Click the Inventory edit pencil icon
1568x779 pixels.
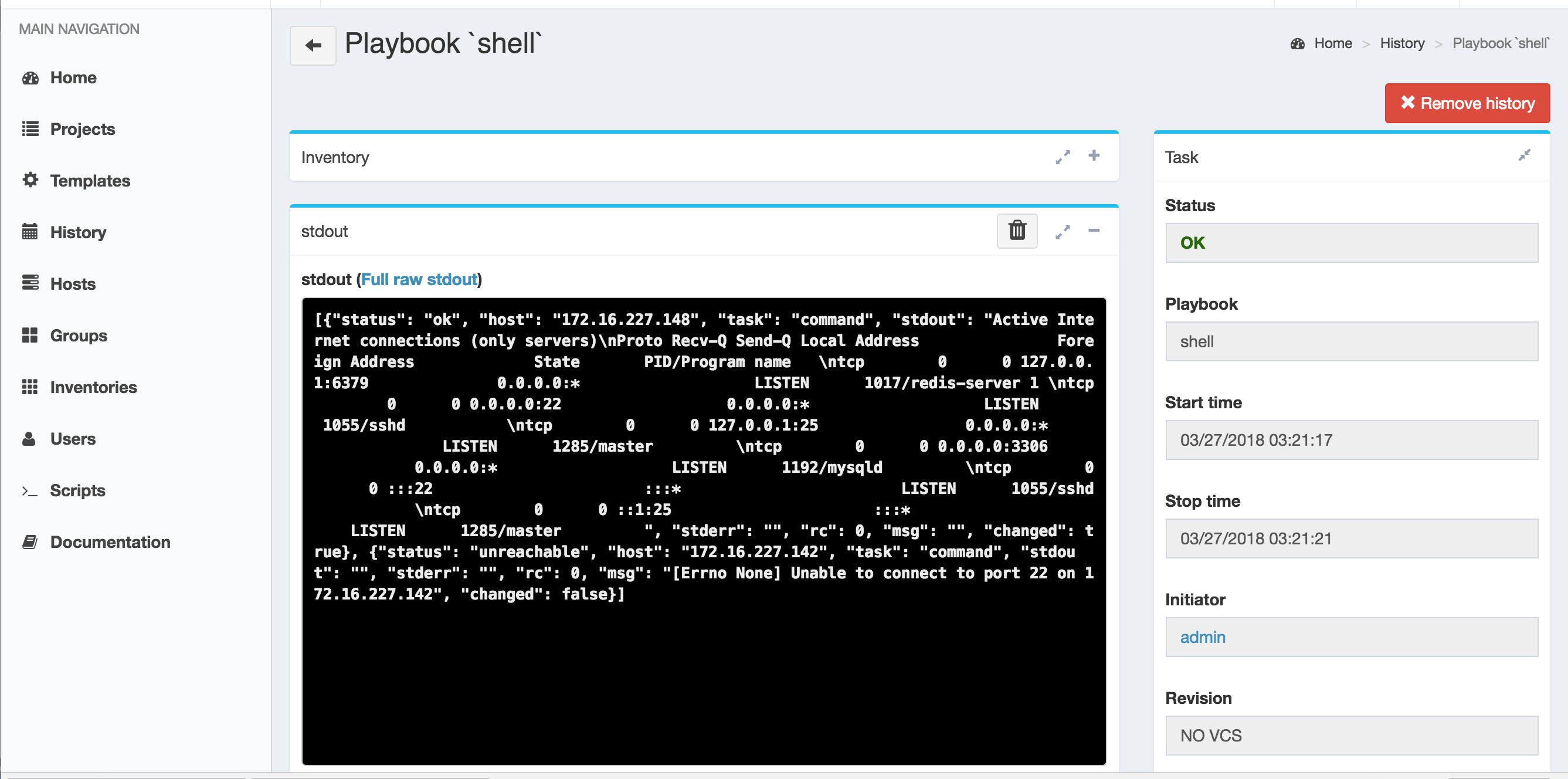pos(1063,157)
